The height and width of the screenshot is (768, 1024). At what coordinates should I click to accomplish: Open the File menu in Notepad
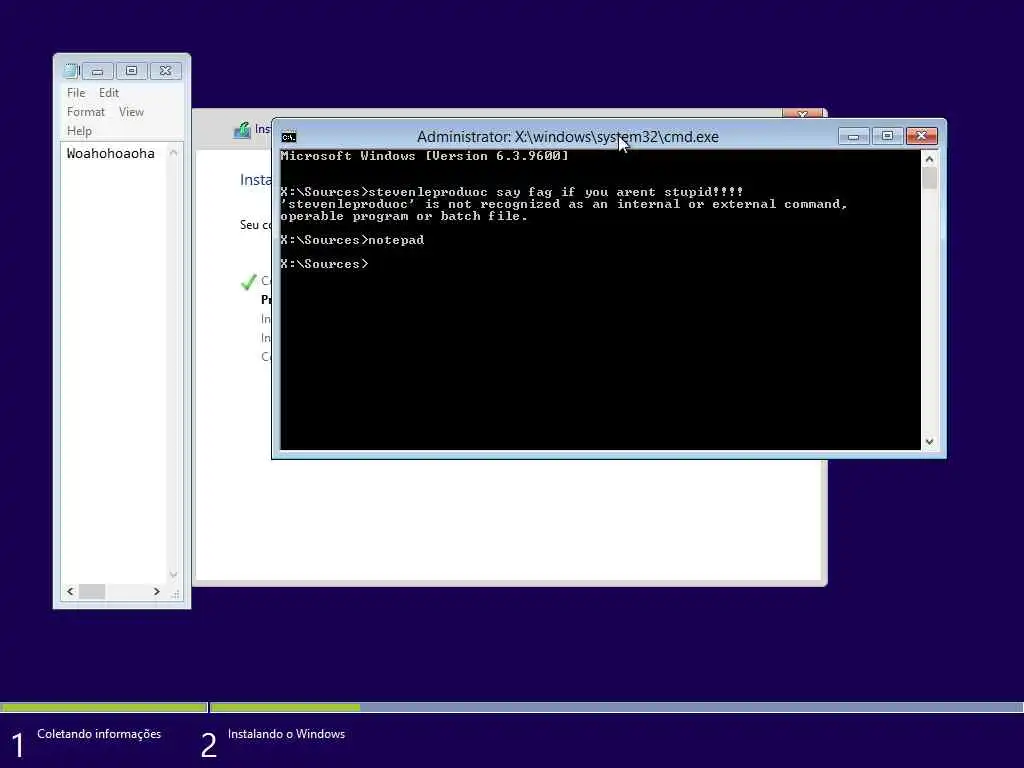click(76, 93)
